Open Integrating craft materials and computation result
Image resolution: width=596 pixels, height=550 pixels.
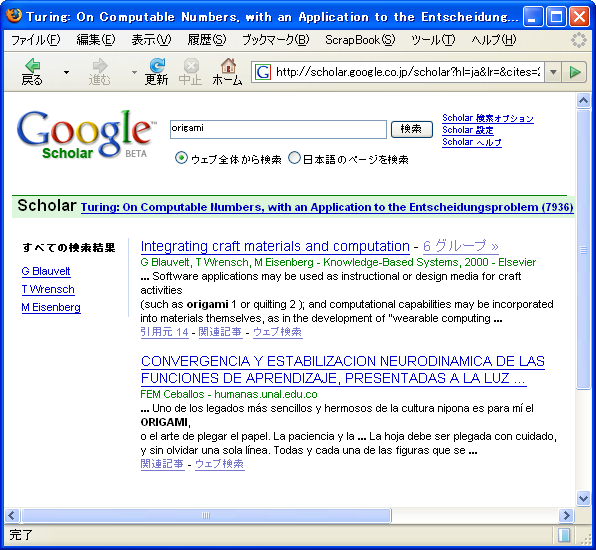click(275, 246)
